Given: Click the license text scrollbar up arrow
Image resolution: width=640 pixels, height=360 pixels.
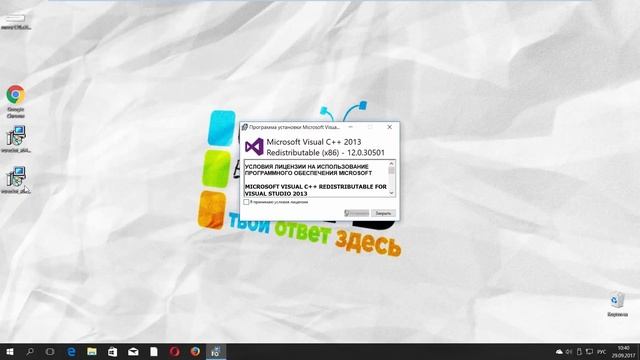Looking at the screenshot, I should pos(391,164).
